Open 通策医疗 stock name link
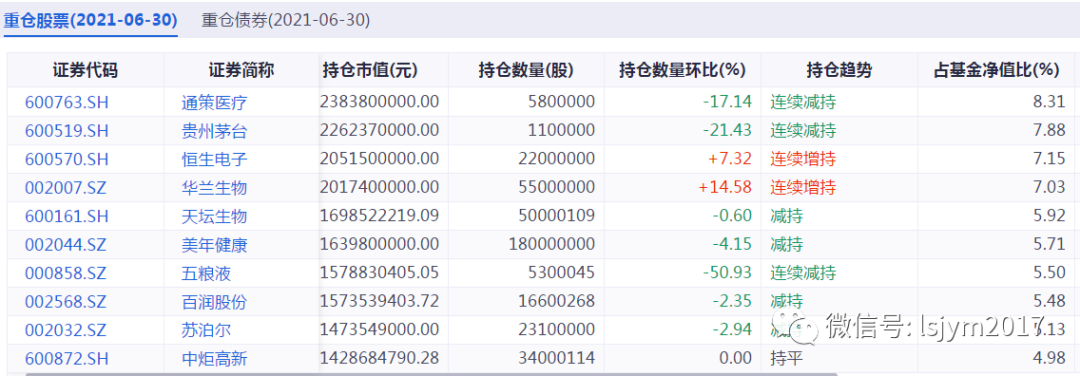 tap(214, 103)
